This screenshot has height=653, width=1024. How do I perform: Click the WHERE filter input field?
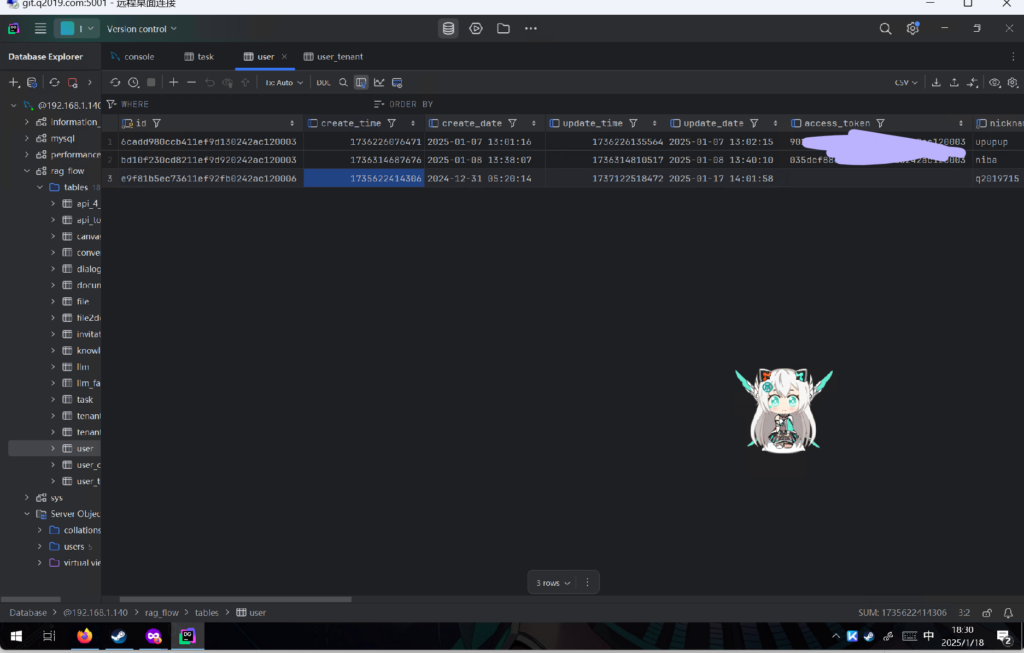click(240, 104)
